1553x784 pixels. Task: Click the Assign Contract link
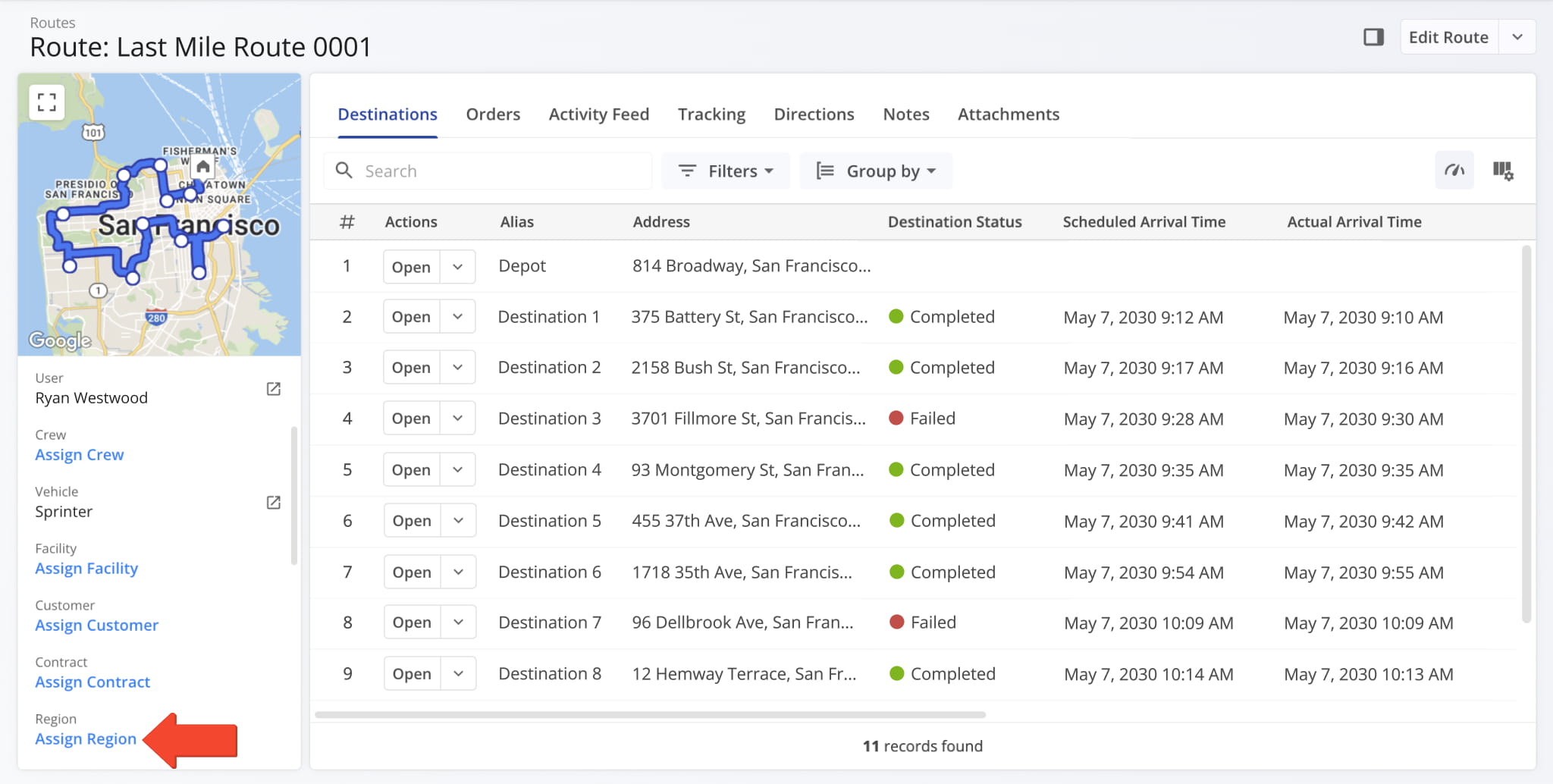tap(93, 682)
